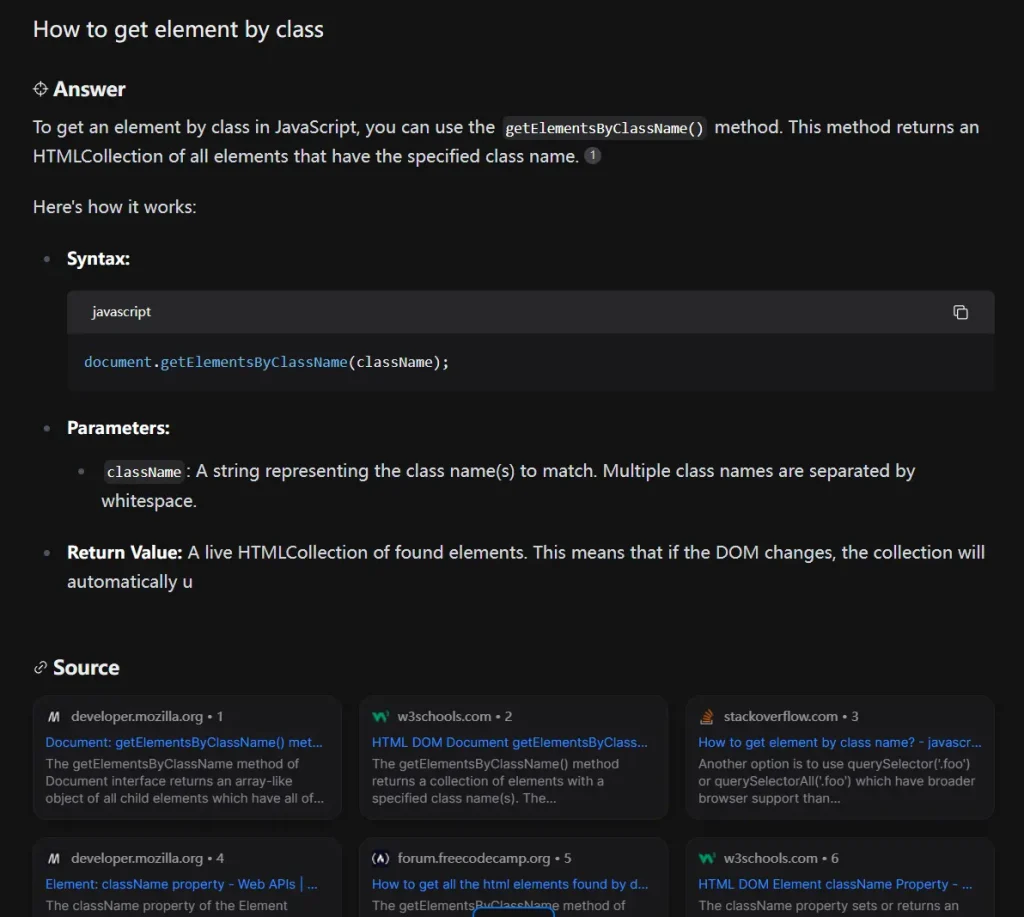Viewport: 1024px width, 917px height.
Task: Click the w3schools favicon on the second card
Action: [x=378, y=716]
